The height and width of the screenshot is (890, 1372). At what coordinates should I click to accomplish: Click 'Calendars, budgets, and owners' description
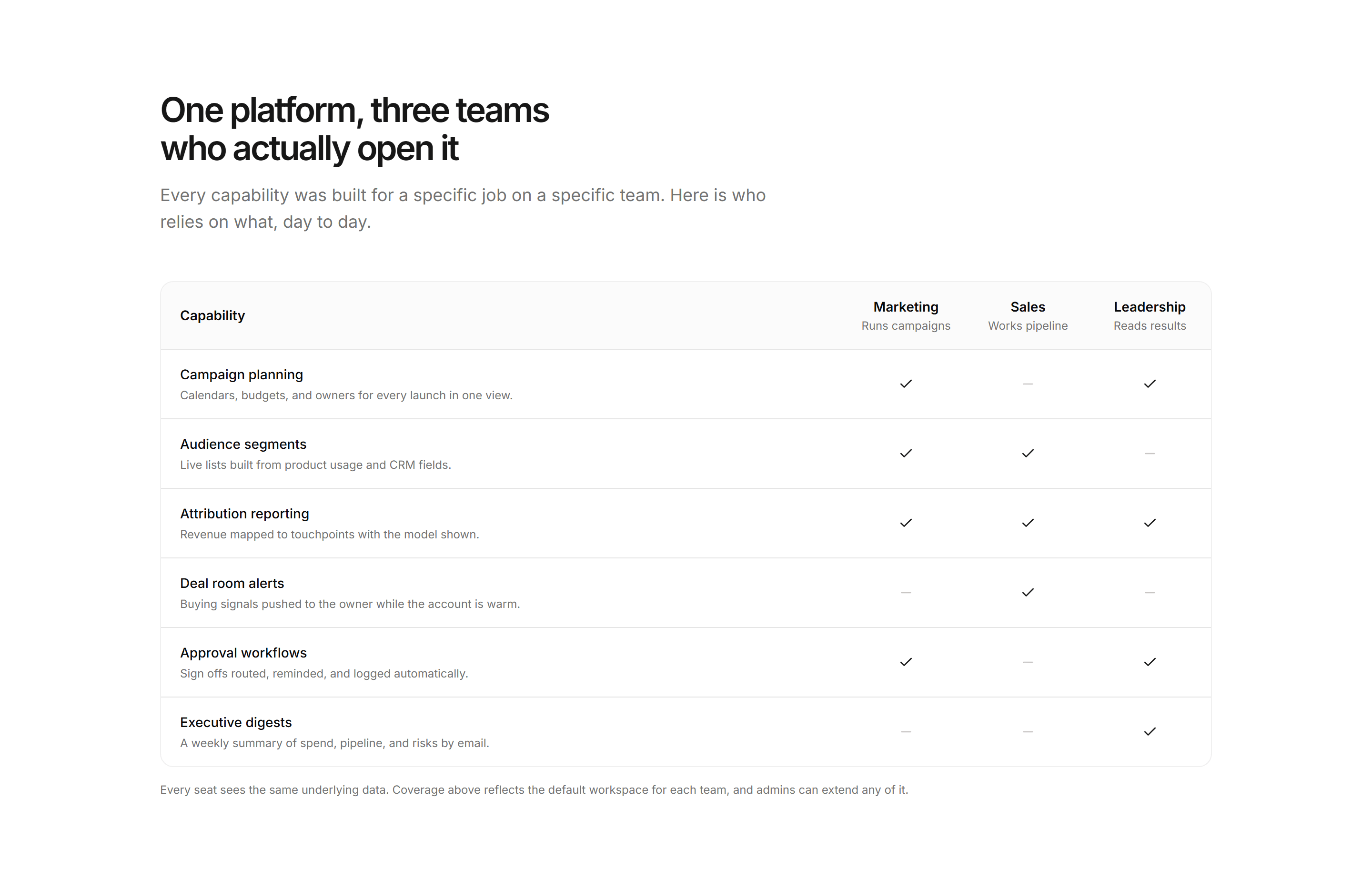[x=346, y=395]
